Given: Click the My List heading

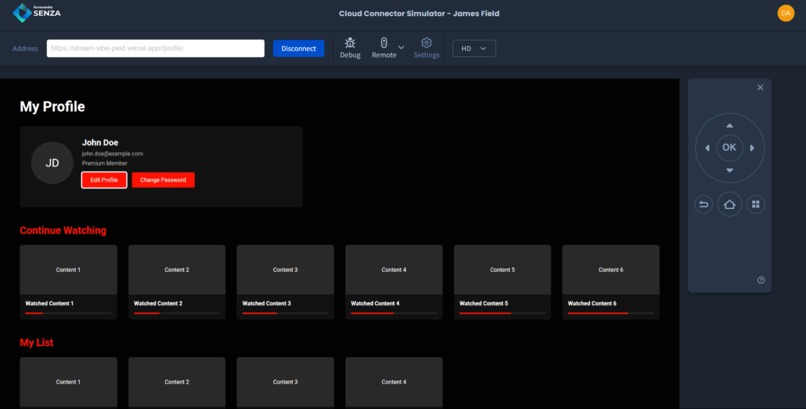Looking at the screenshot, I should [36, 343].
